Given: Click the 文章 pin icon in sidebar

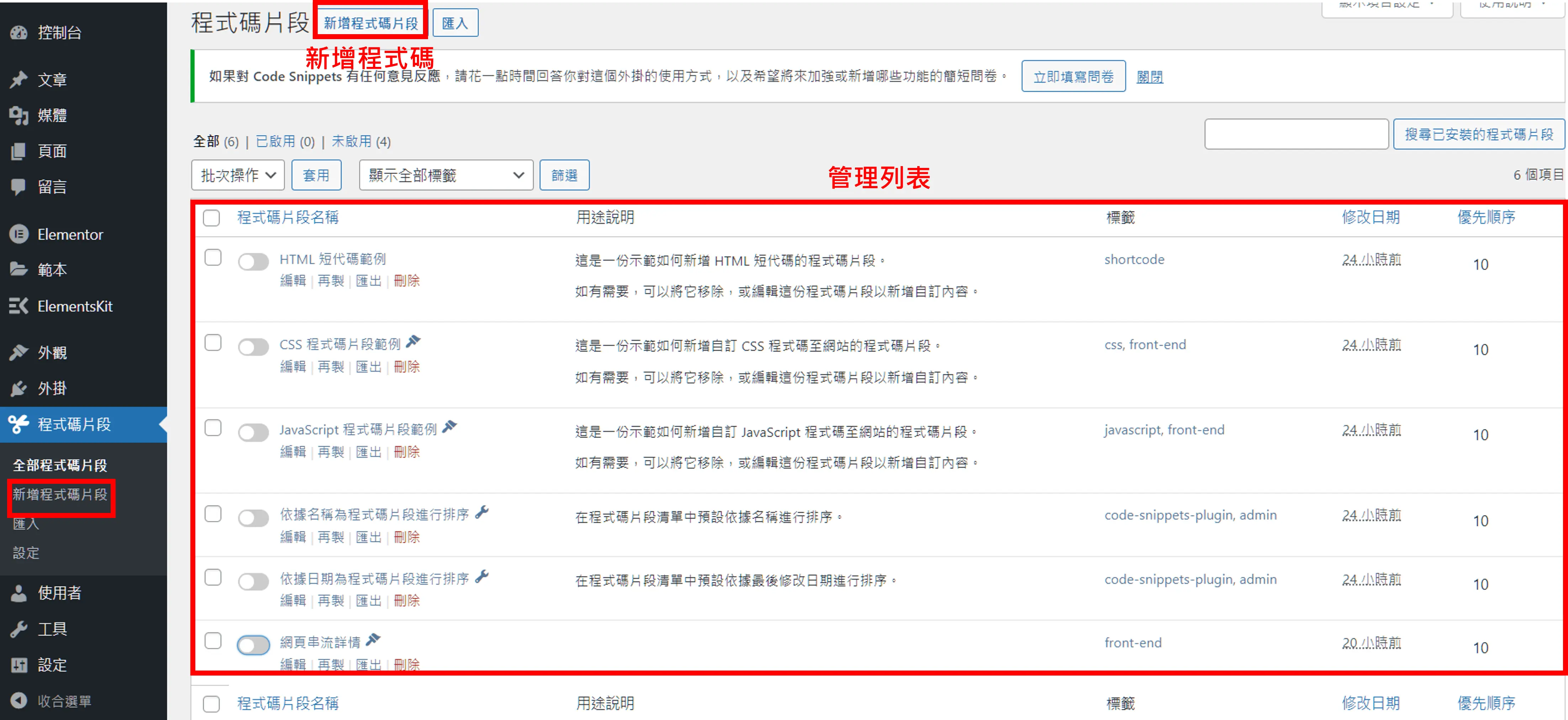Looking at the screenshot, I should point(18,80).
